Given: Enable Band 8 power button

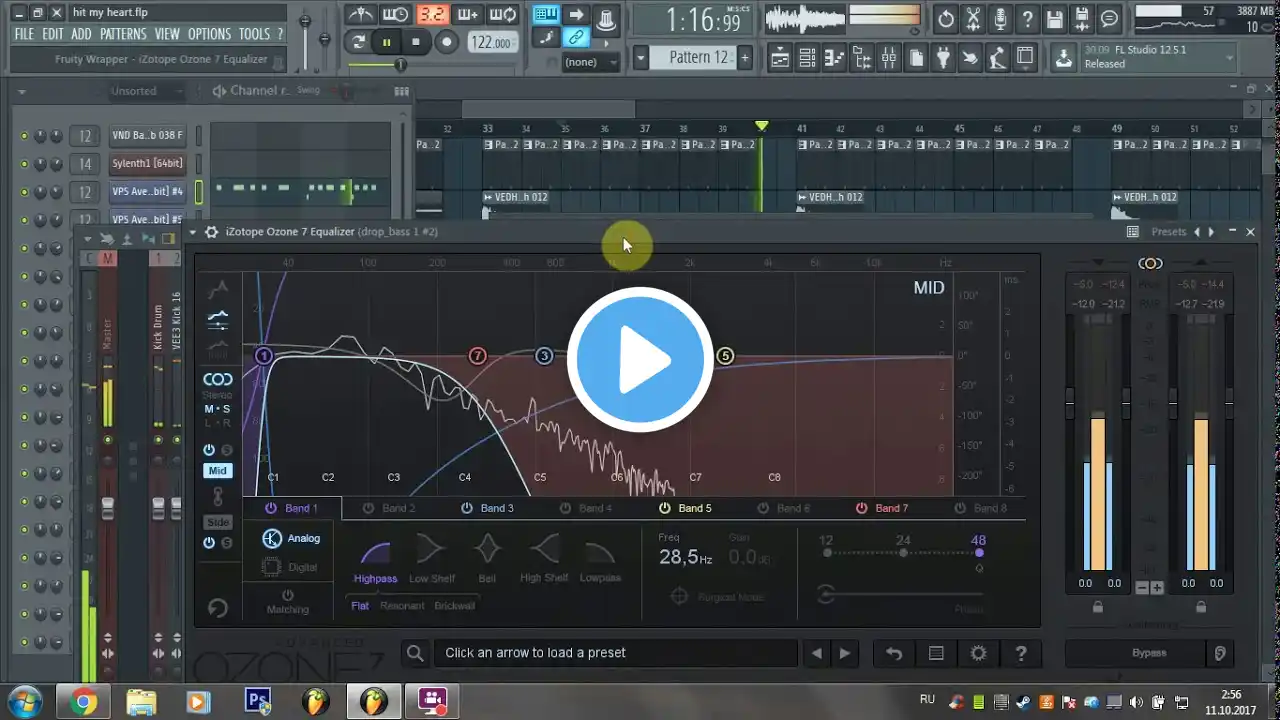Looking at the screenshot, I should tap(960, 508).
